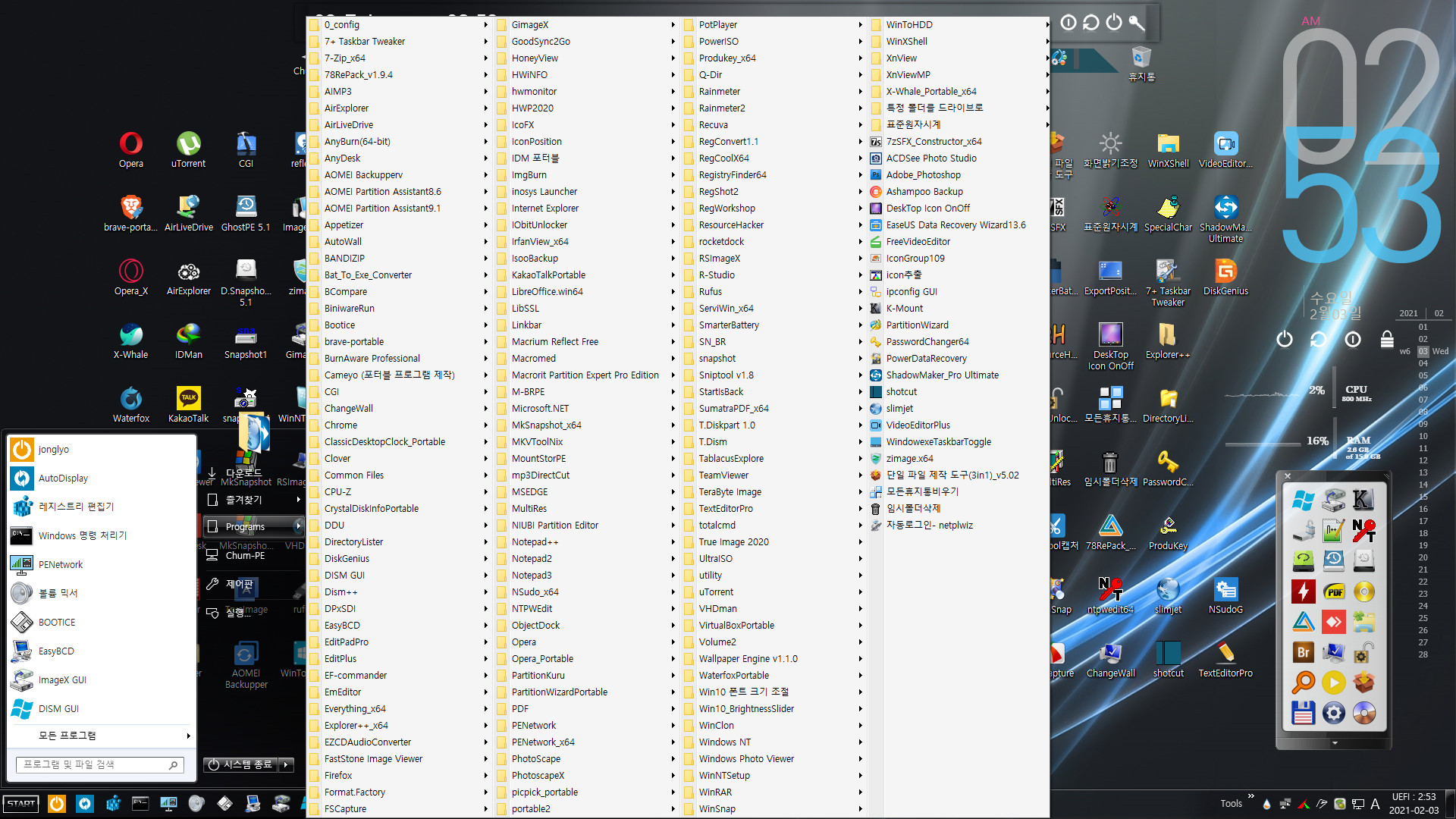Toggle the padlock icon in clock widget
Image resolution: width=1456 pixels, height=819 pixels.
pyautogui.click(x=1387, y=339)
